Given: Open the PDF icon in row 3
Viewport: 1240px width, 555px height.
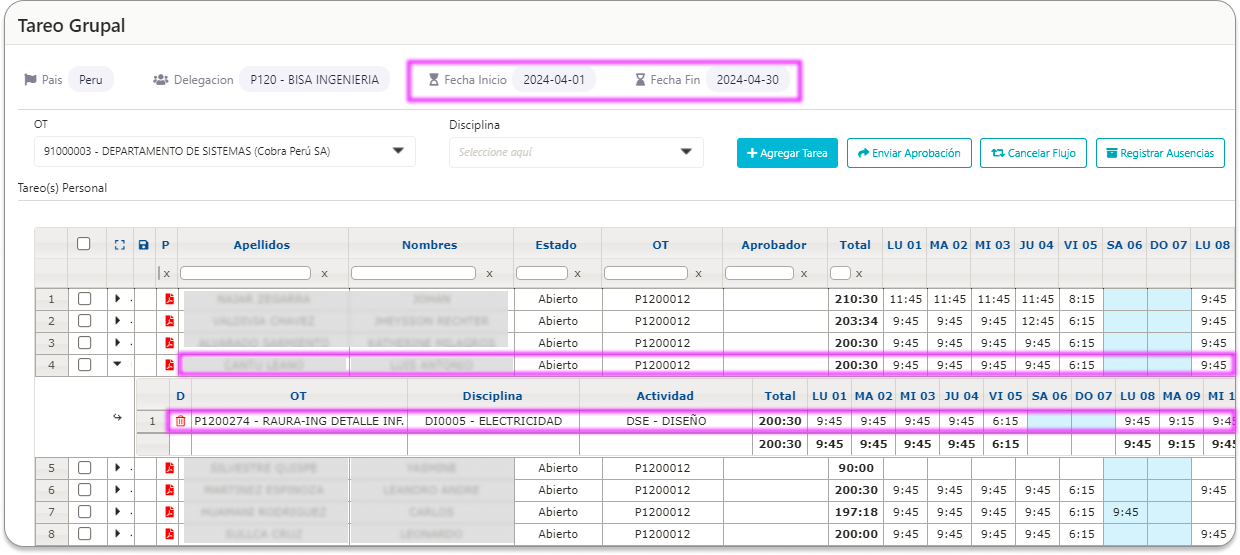Looking at the screenshot, I should coord(169,343).
